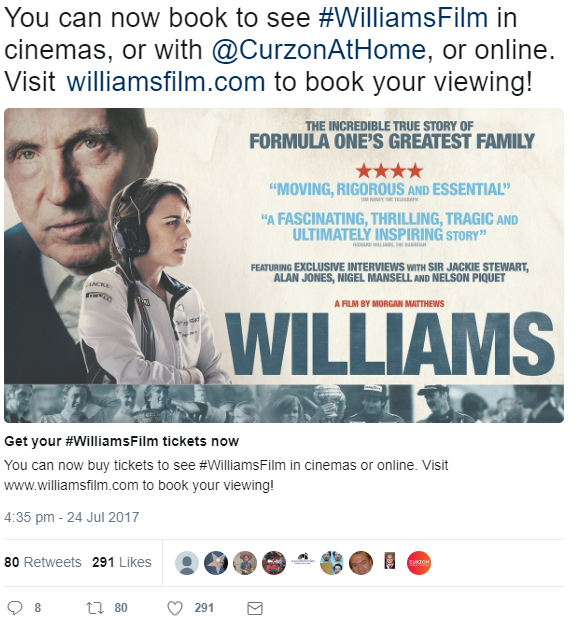View the 80 Retweets list
Image resolution: width=584 pixels, height=629 pixels.
pyautogui.click(x=43, y=562)
